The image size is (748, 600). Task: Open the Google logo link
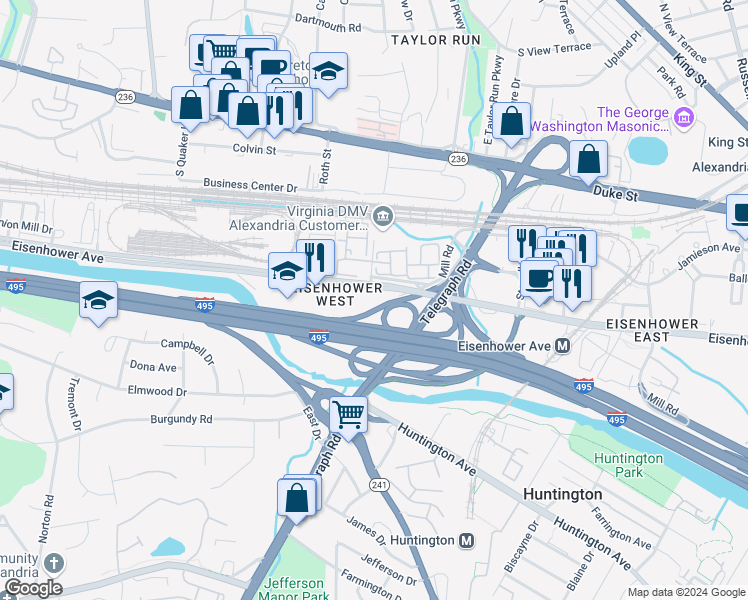point(33,589)
